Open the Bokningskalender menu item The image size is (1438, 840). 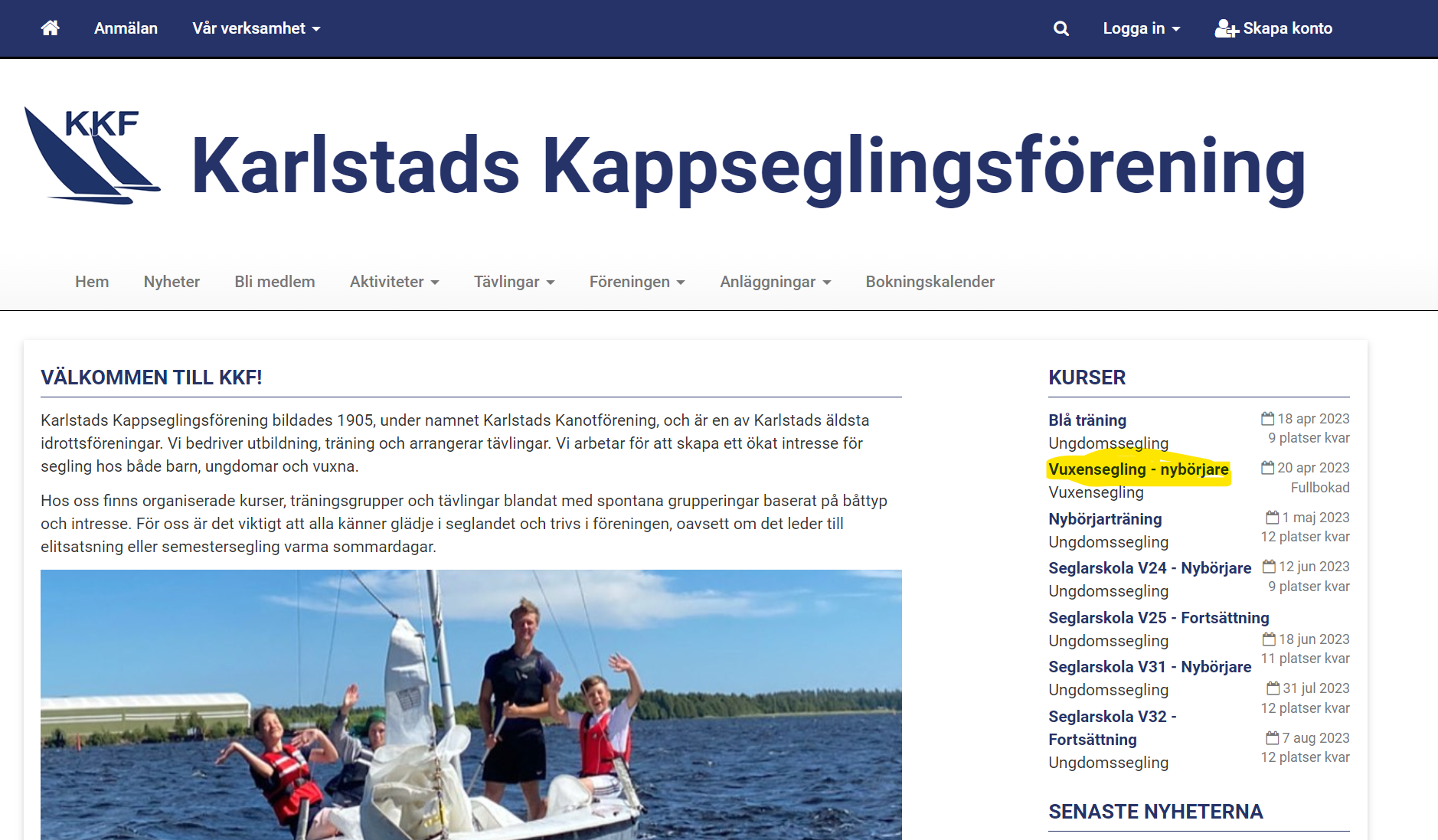click(930, 282)
